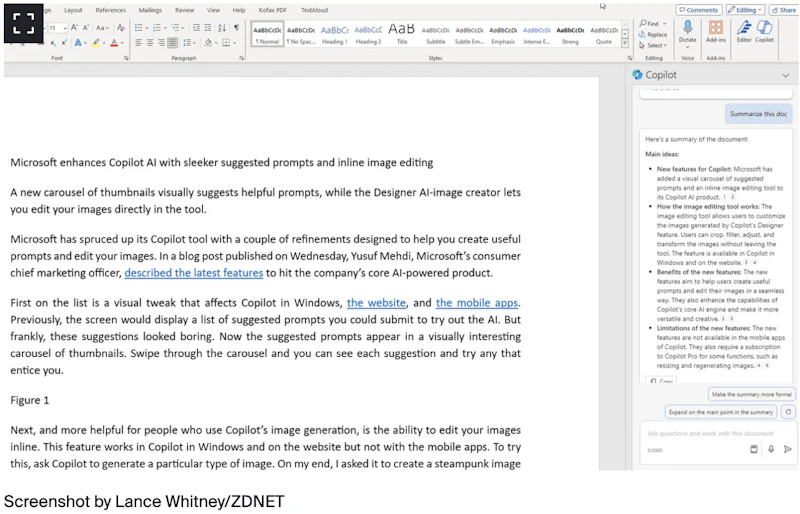Image resolution: width=800 pixels, height=514 pixels.
Task: Toggle justify alignment
Action: tap(173, 43)
